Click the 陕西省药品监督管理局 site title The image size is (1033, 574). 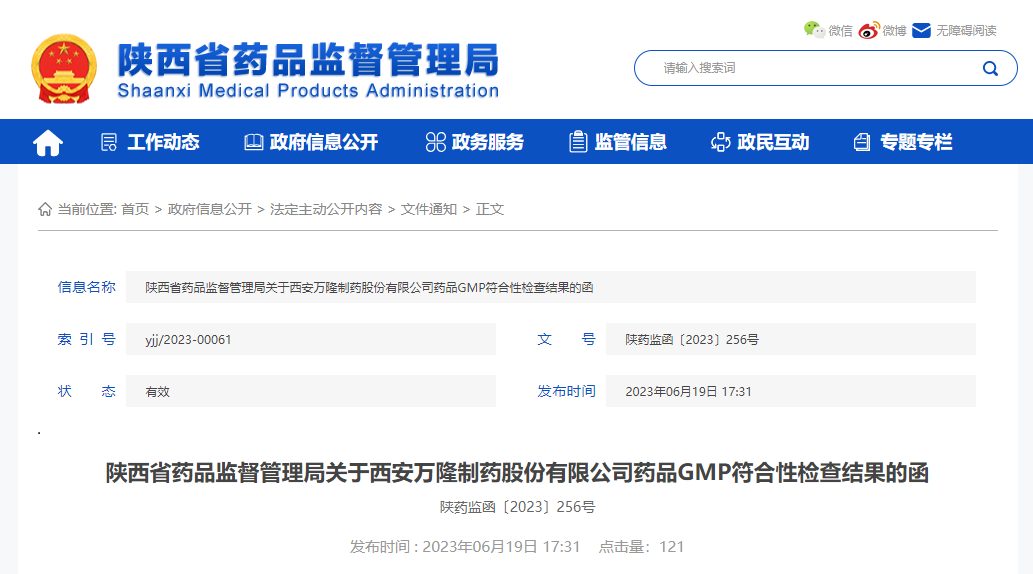[x=309, y=60]
